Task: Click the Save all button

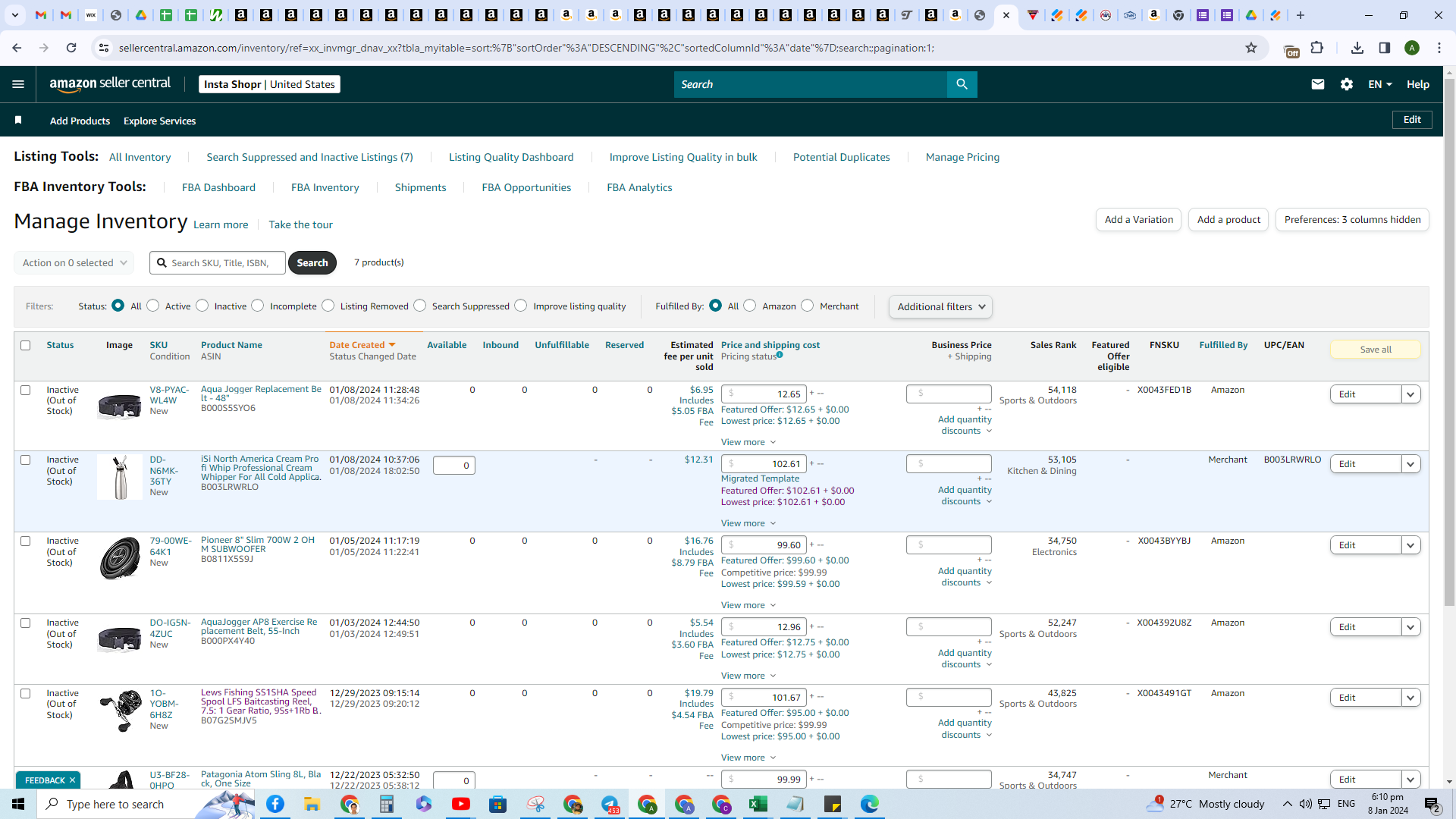Action: click(1376, 350)
